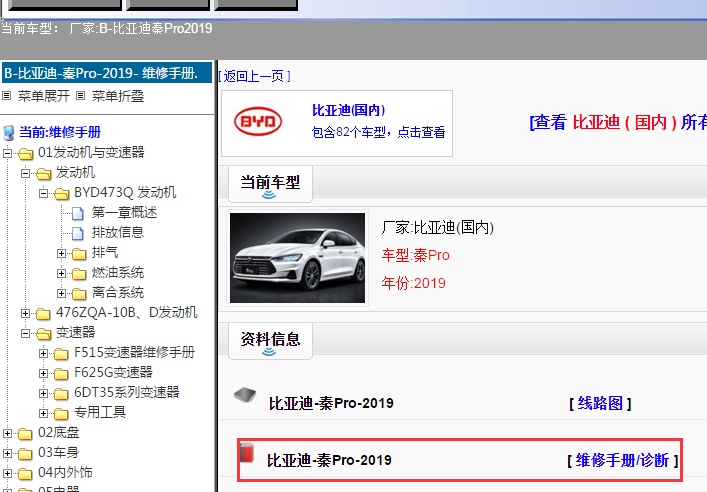Viewport: 707px width, 492px height.
Task: Select the B-比亚迪-秦Pro-2019-维修手册 header
Action: click(107, 73)
